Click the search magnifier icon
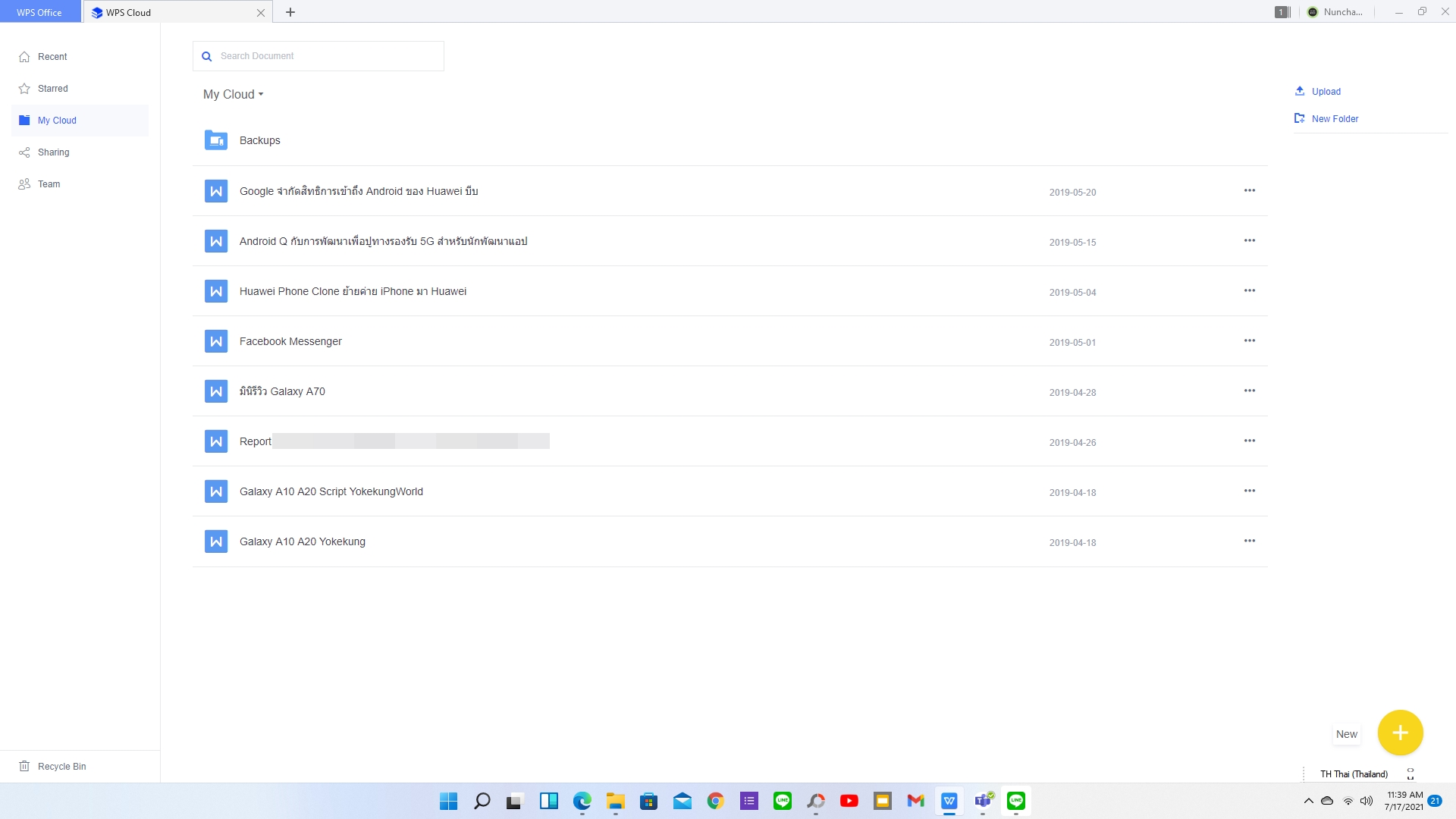This screenshot has width=1456, height=819. (x=206, y=56)
